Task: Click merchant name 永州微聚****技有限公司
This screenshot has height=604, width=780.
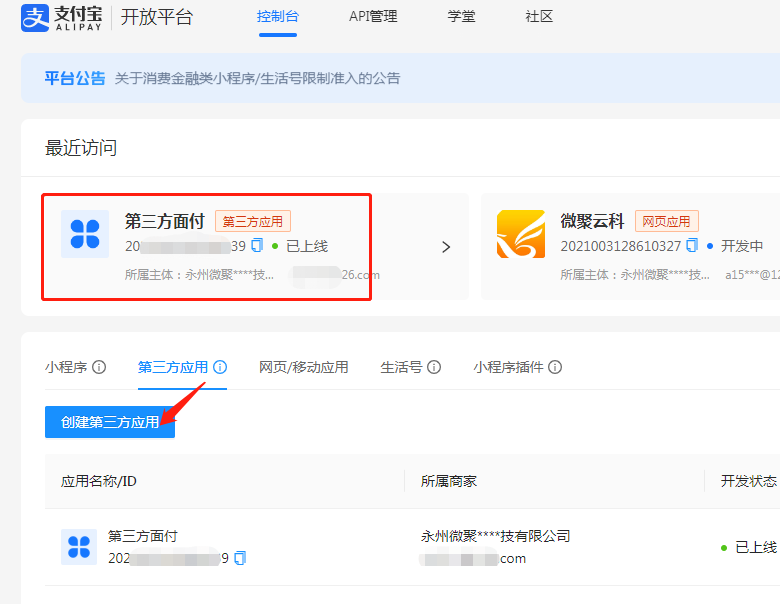Action: pos(495,536)
